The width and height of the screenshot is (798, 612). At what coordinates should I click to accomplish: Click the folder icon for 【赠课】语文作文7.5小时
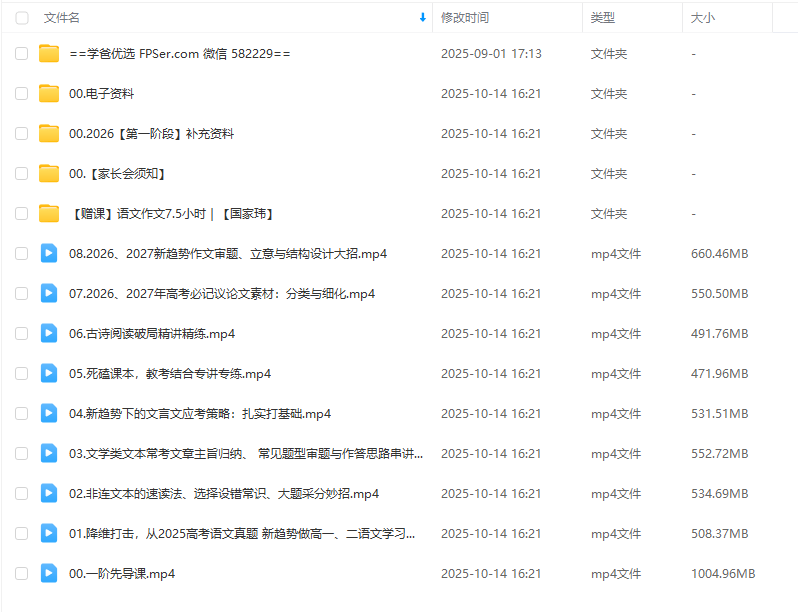point(49,214)
